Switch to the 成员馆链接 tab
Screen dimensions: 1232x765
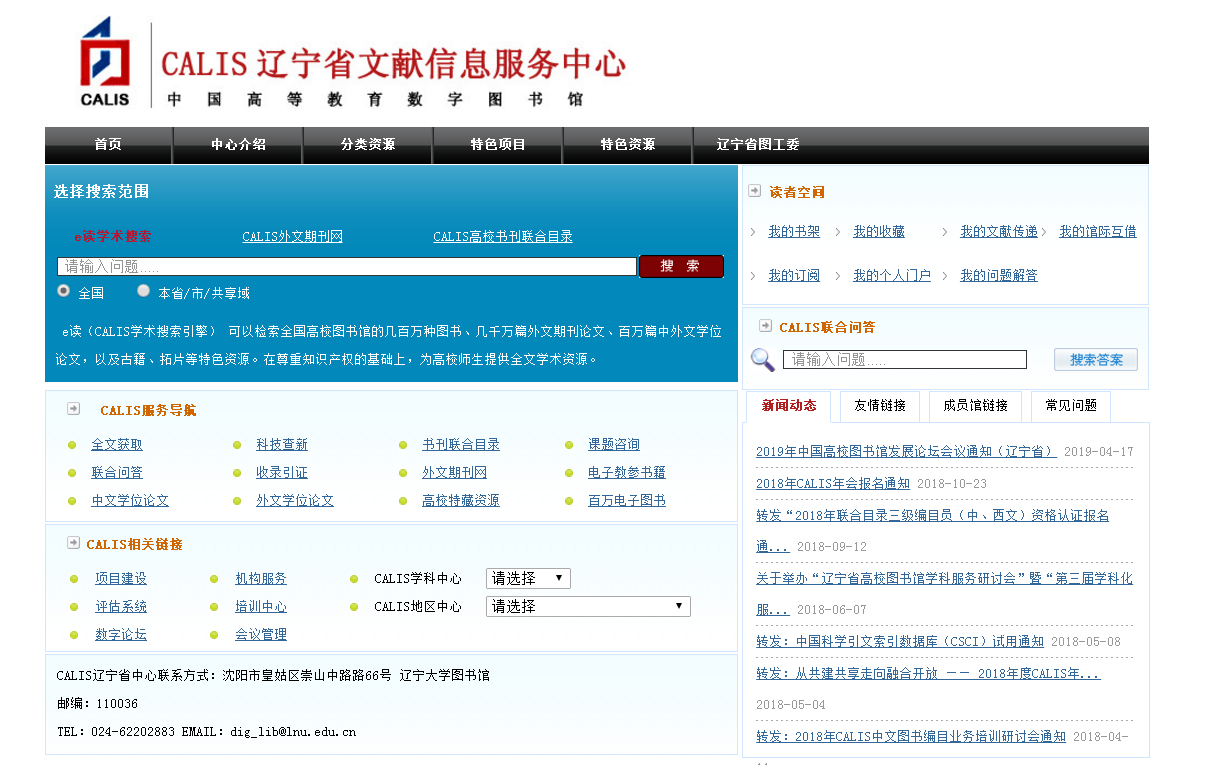(975, 406)
